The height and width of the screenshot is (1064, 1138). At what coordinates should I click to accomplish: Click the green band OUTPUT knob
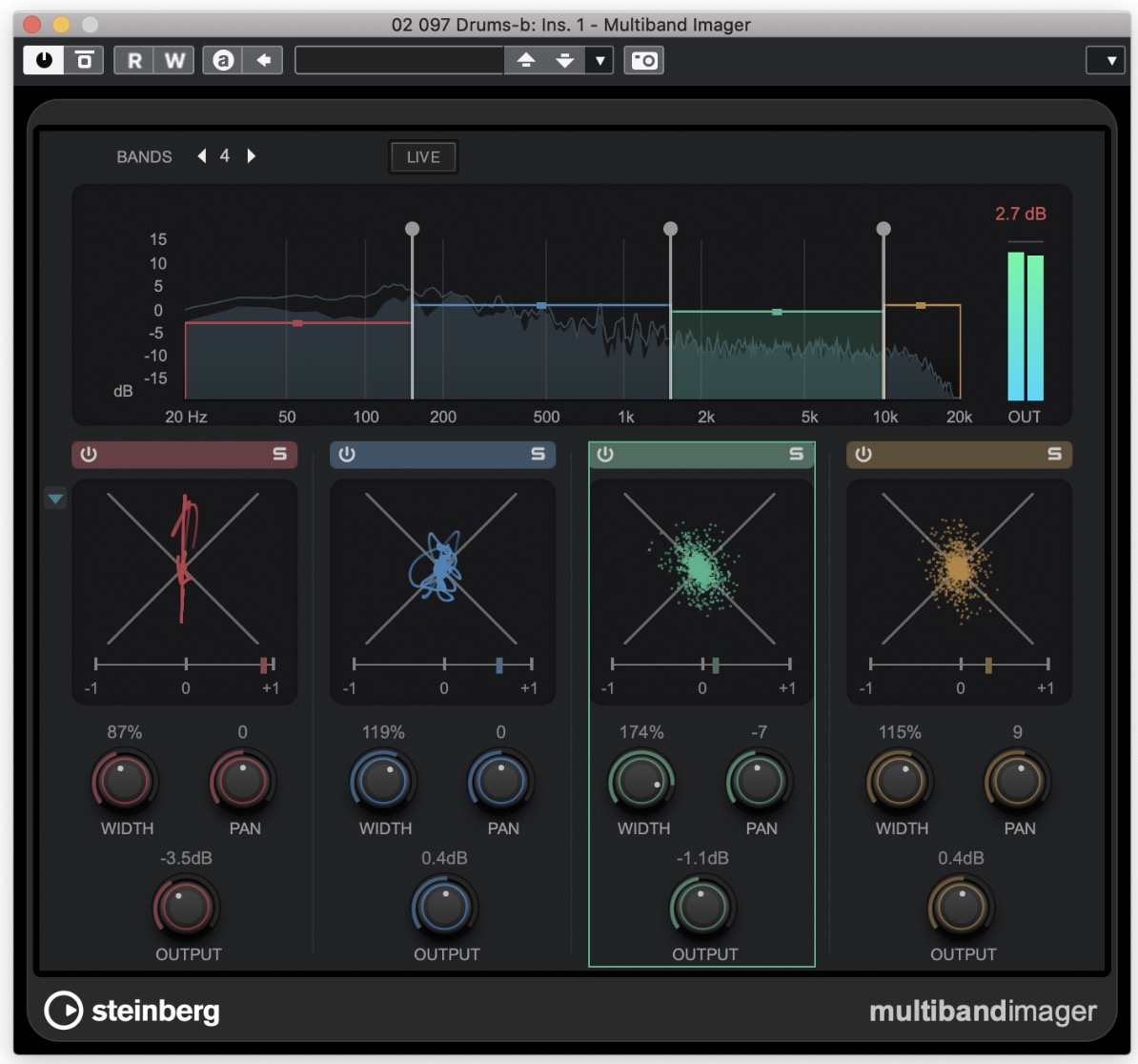pyautogui.click(x=701, y=908)
